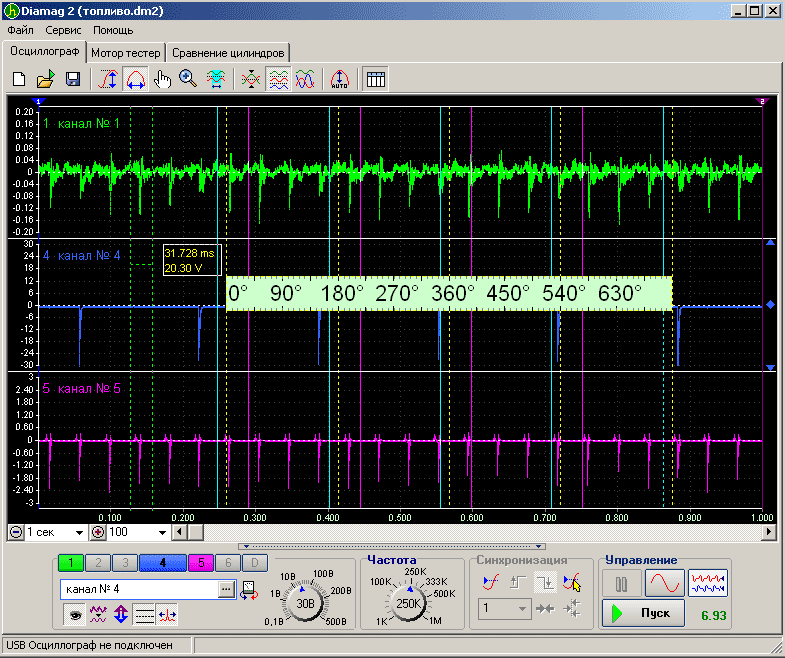
Task: Select green channel 1 button
Action: coord(71,563)
